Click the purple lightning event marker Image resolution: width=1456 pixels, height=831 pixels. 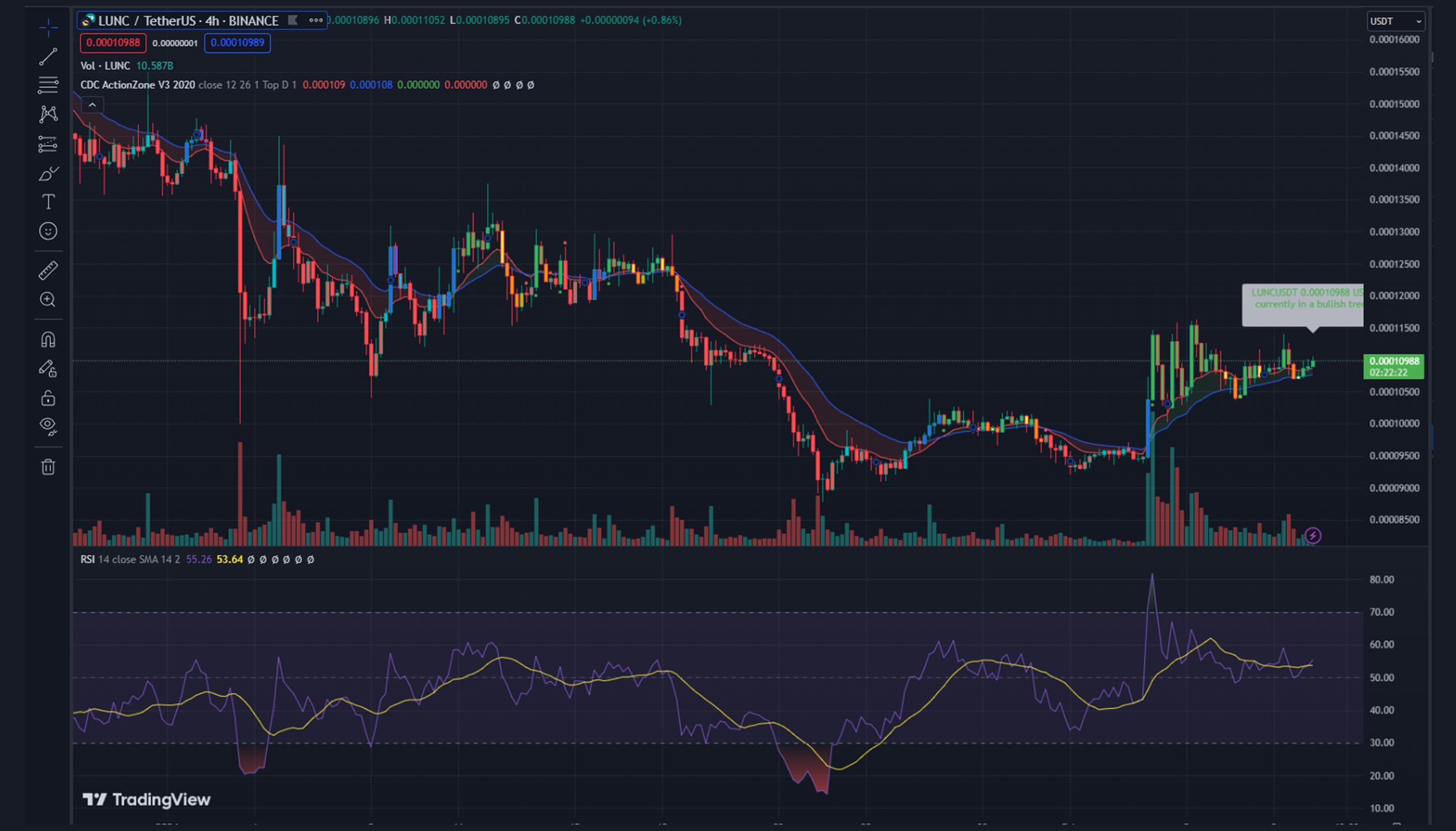(1313, 536)
